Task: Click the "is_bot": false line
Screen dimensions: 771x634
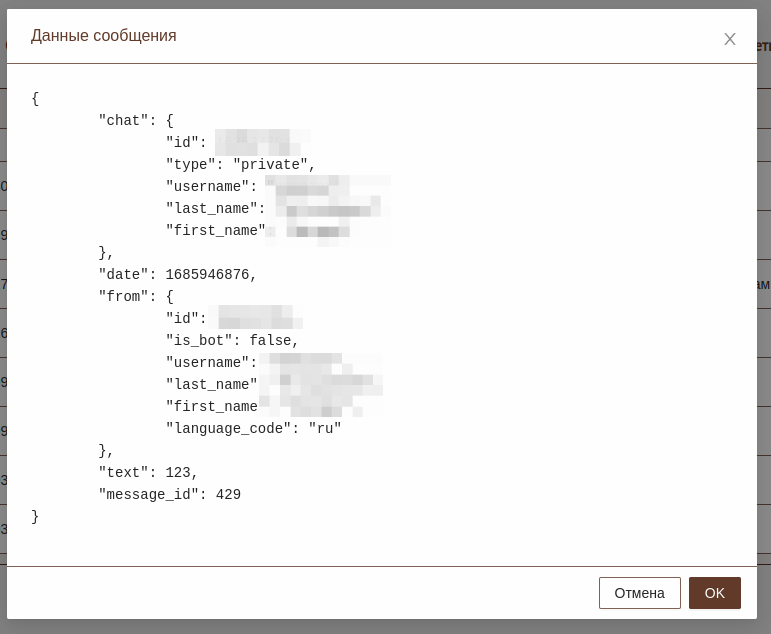Action: [232, 341]
